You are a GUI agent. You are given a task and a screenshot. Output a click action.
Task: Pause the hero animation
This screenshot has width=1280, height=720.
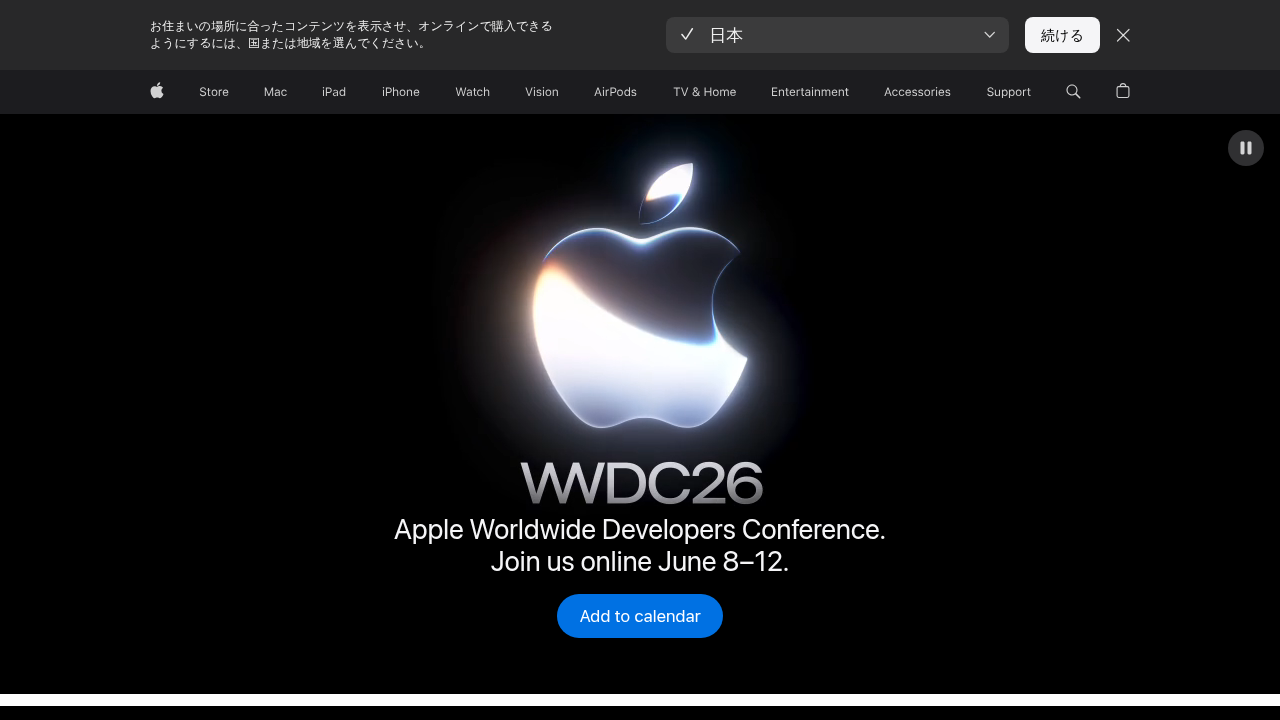click(1246, 148)
